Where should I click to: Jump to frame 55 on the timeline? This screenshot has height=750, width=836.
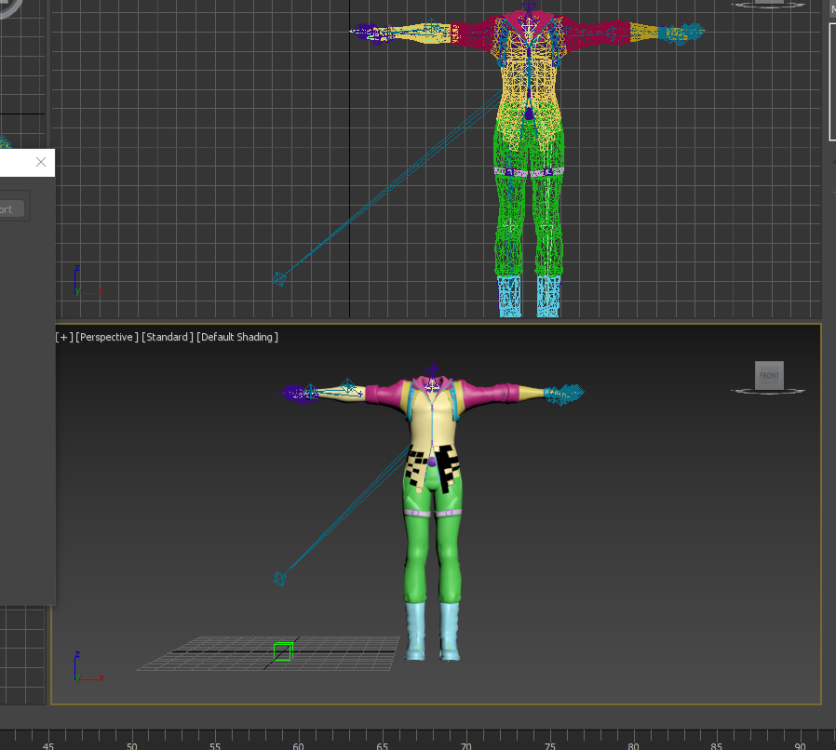tap(215, 745)
